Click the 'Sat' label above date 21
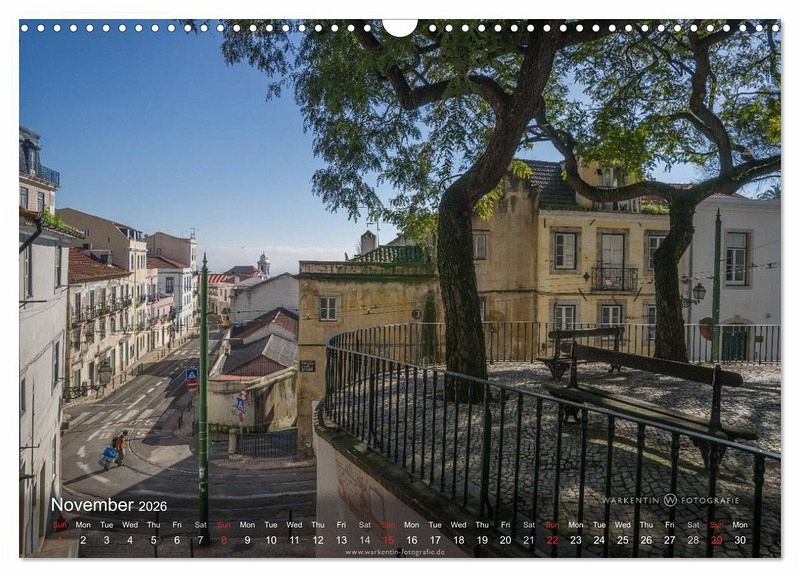Image resolution: width=800 pixels, height=577 pixels. point(529,524)
